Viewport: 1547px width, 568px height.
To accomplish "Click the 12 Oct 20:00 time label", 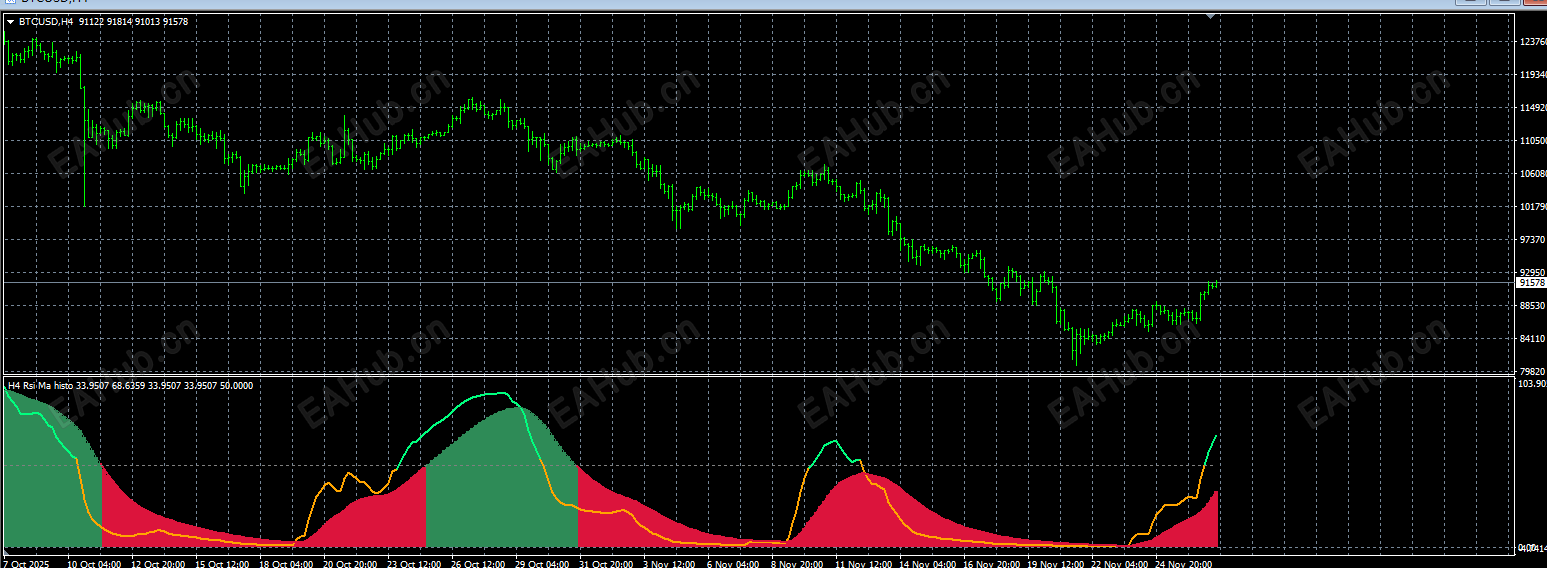I will [159, 563].
